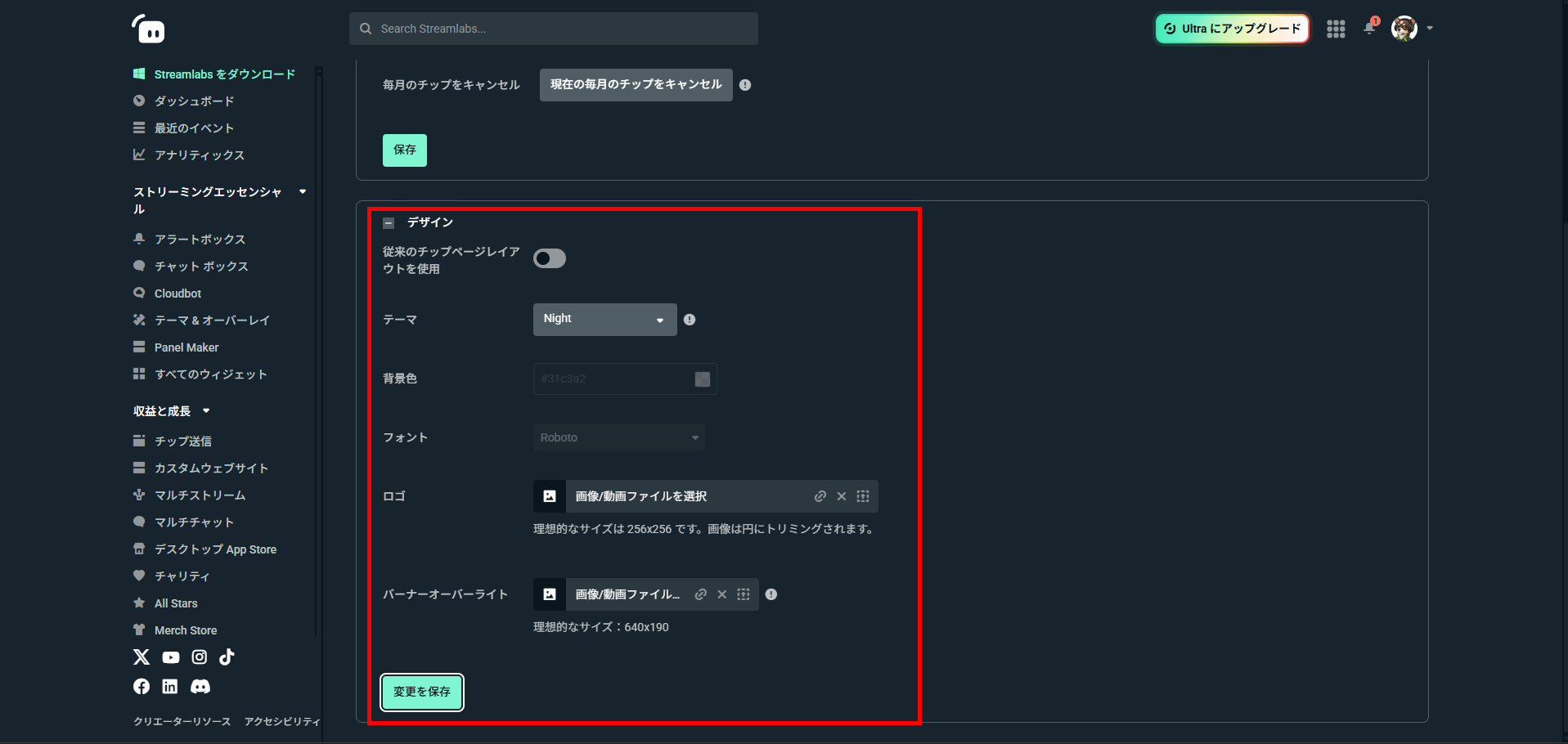Open the Instagram social icon

[200, 657]
